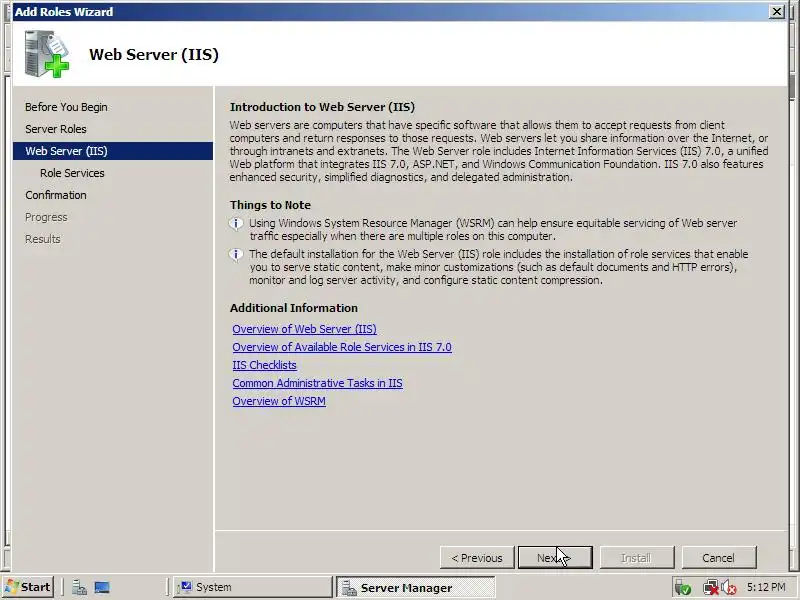This screenshot has height=600, width=800.
Task: Click the Next button
Action: (x=555, y=557)
